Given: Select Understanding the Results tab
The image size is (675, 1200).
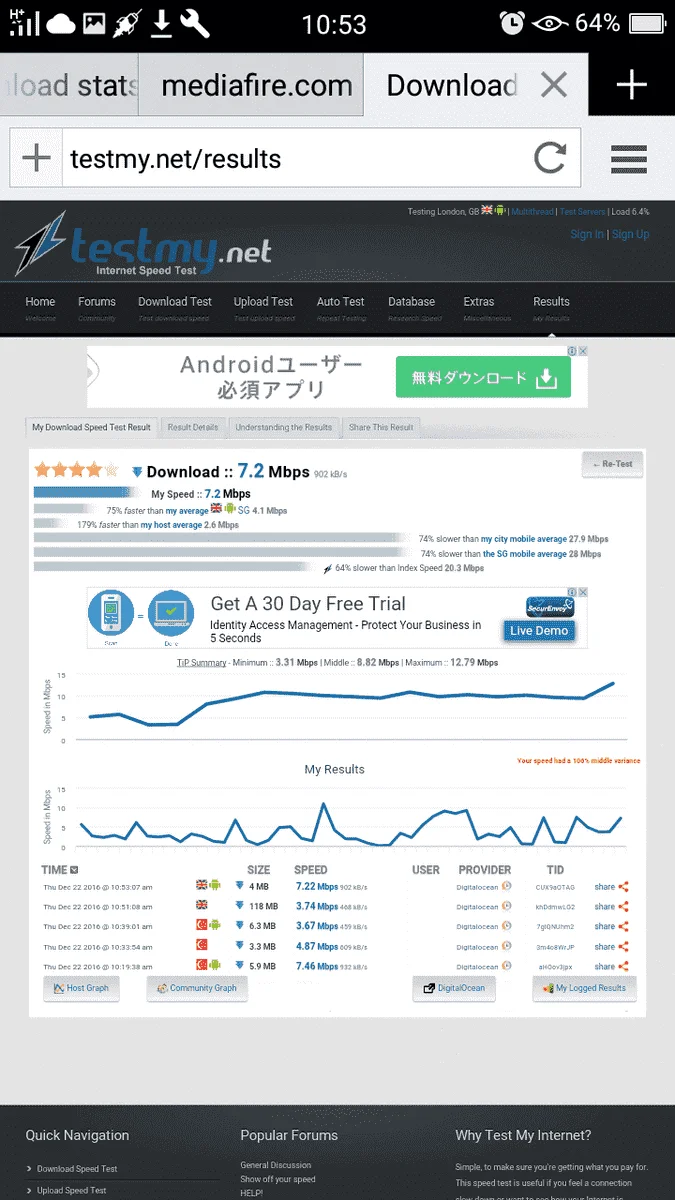Looking at the screenshot, I should 284,427.
